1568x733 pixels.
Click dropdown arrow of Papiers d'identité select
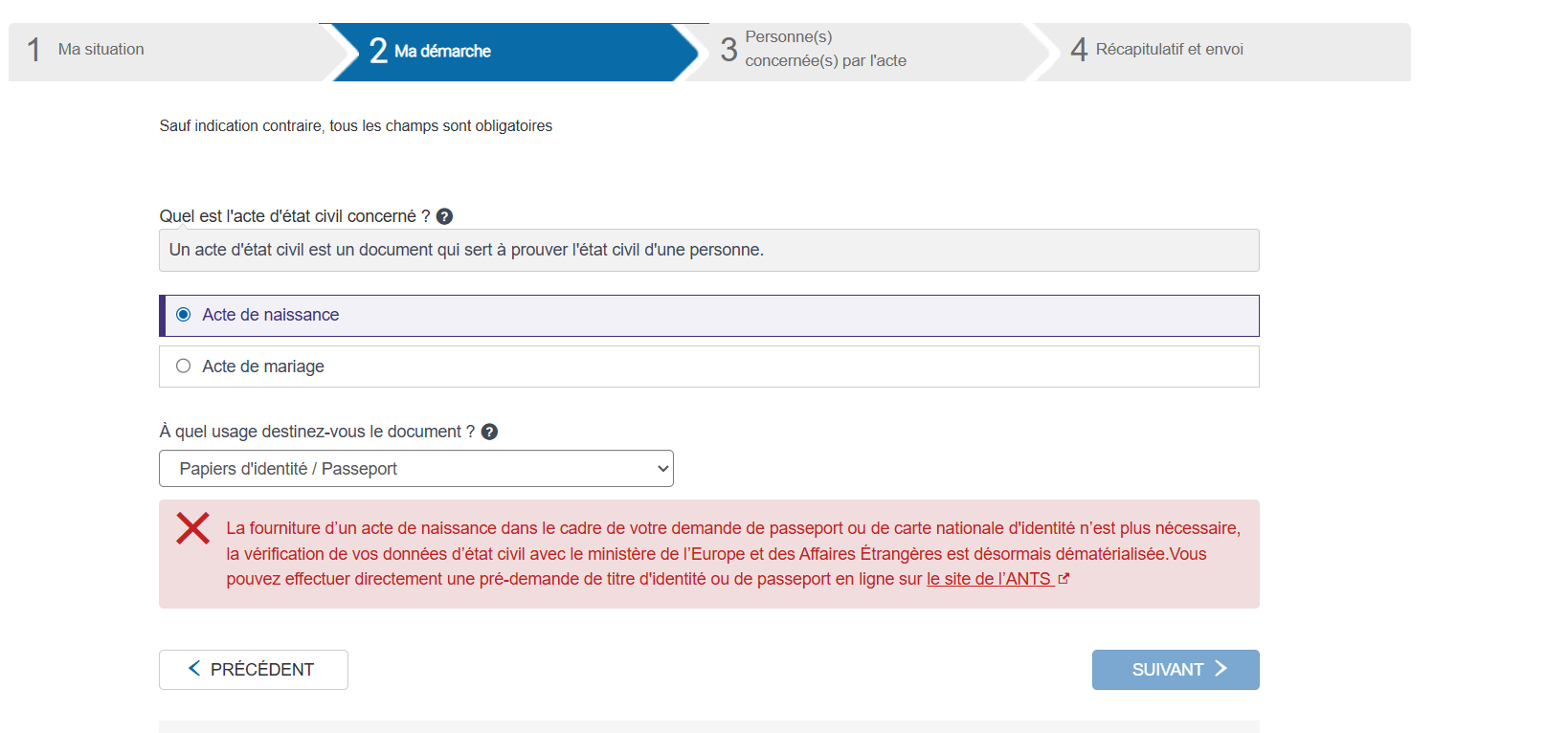[x=661, y=469]
